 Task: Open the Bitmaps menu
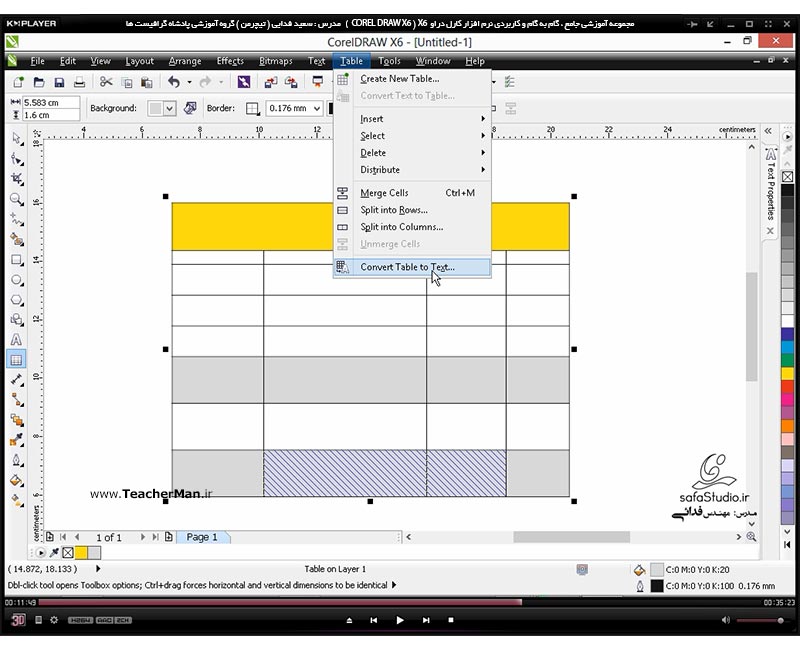click(x=276, y=61)
